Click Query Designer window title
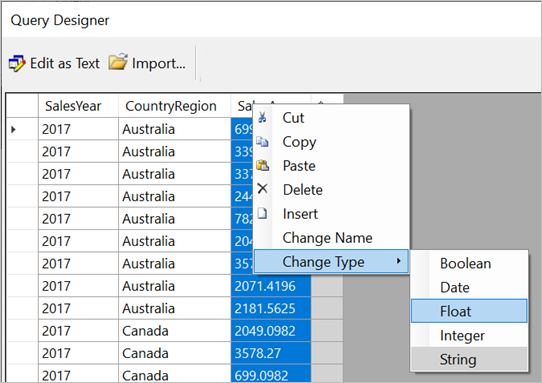Screen dimensions: 542x383 coord(60,20)
